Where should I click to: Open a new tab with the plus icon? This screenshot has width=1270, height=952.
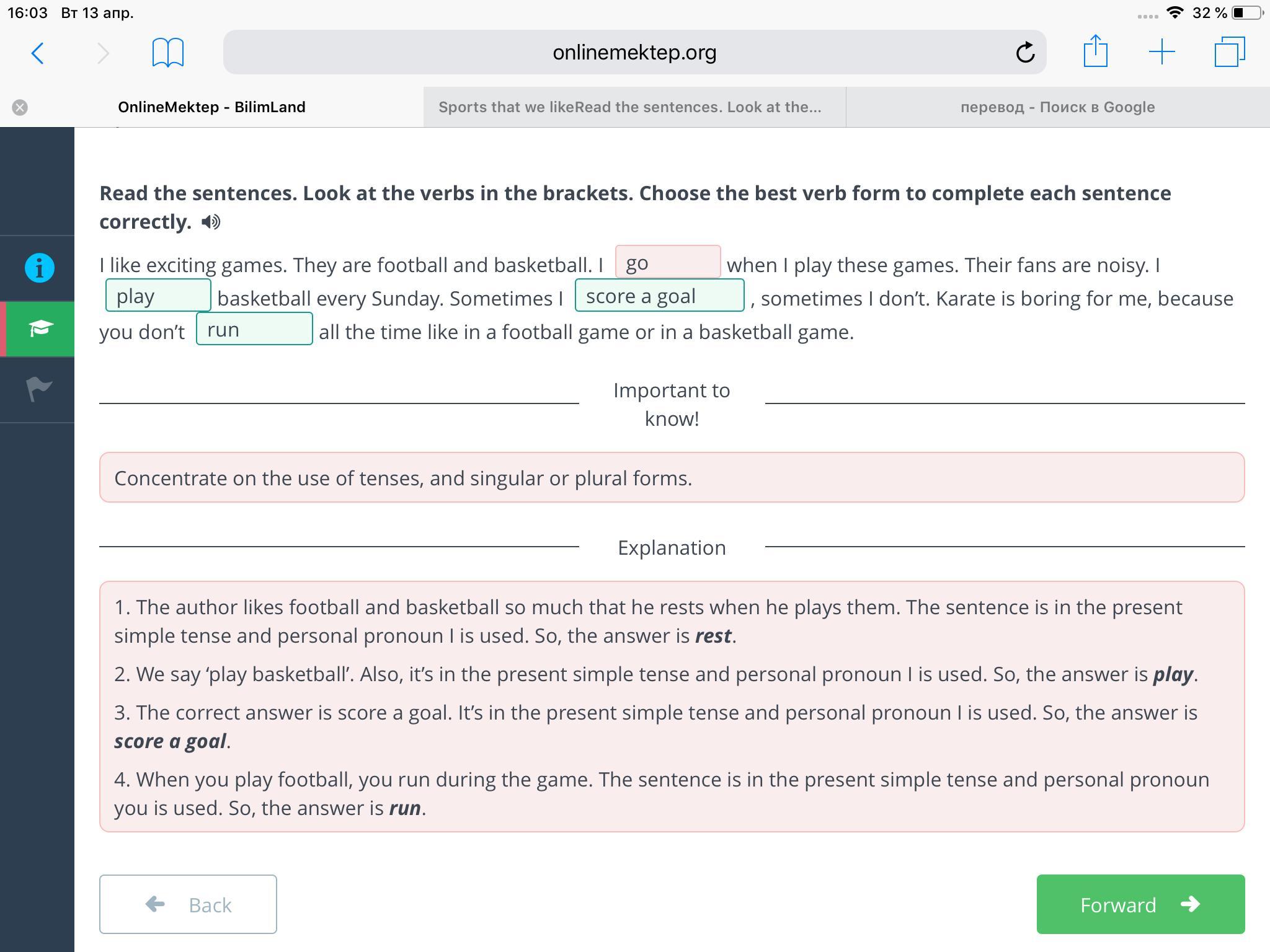point(1162,52)
